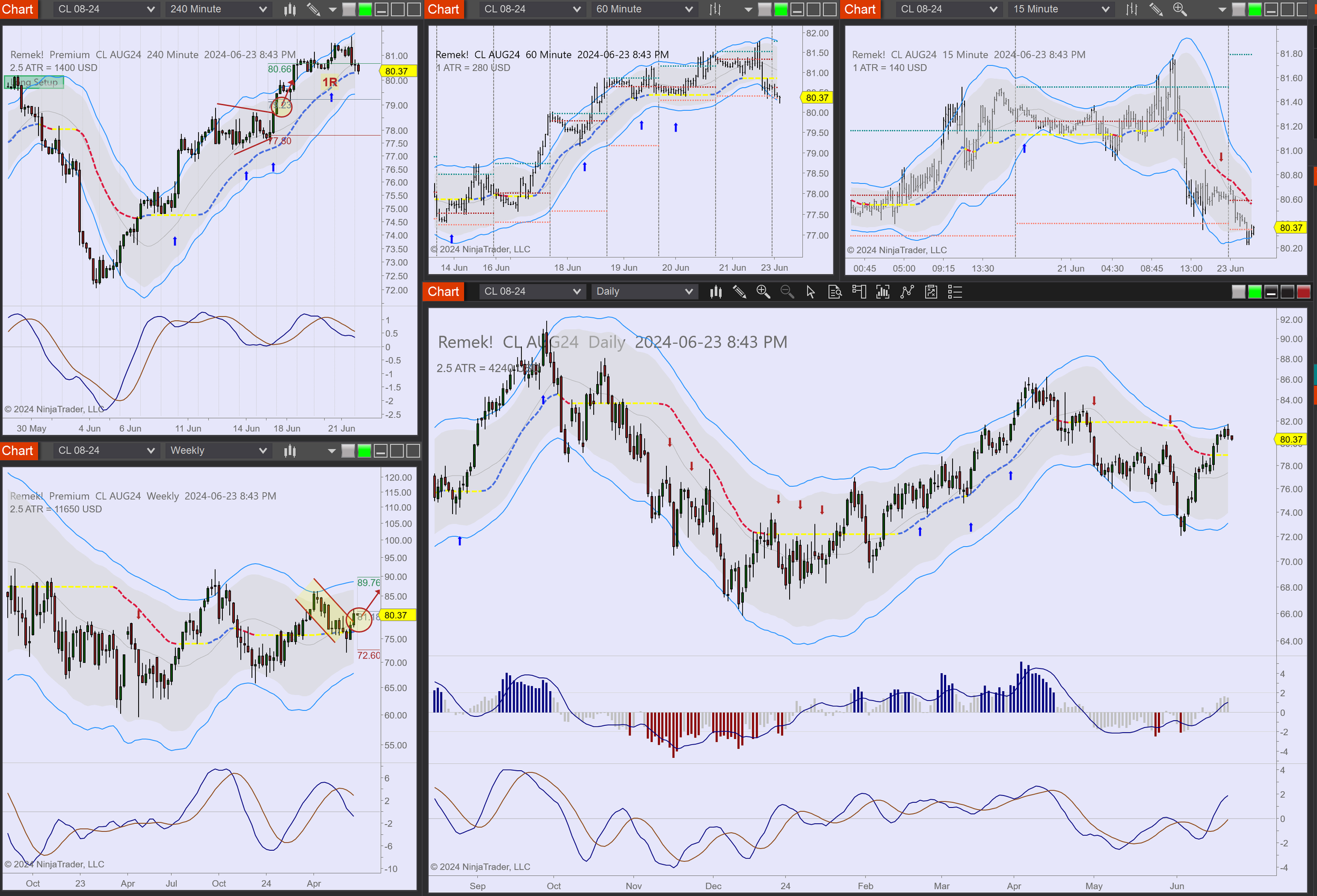
Task: Toggle gray instrument link in Weekly chart
Action: [349, 450]
